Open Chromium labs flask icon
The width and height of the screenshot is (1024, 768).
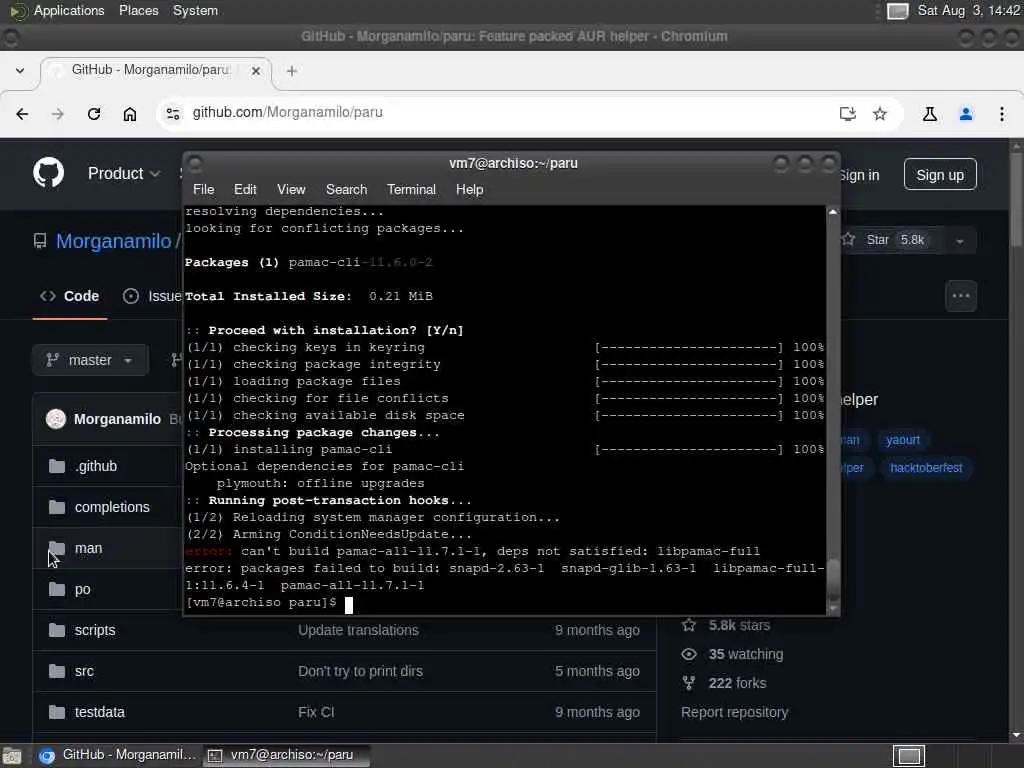[930, 114]
